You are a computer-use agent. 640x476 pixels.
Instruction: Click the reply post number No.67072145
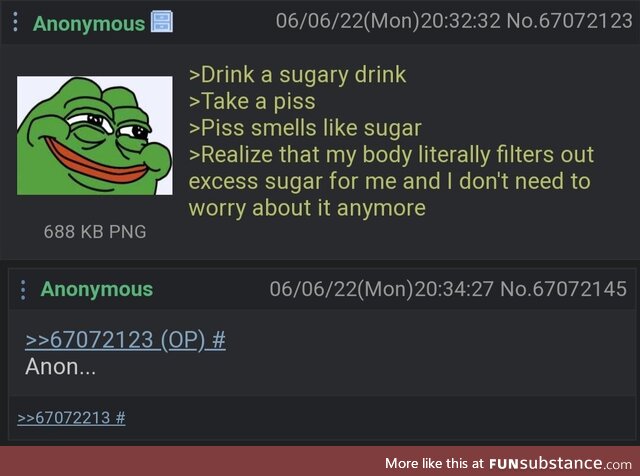click(x=563, y=289)
